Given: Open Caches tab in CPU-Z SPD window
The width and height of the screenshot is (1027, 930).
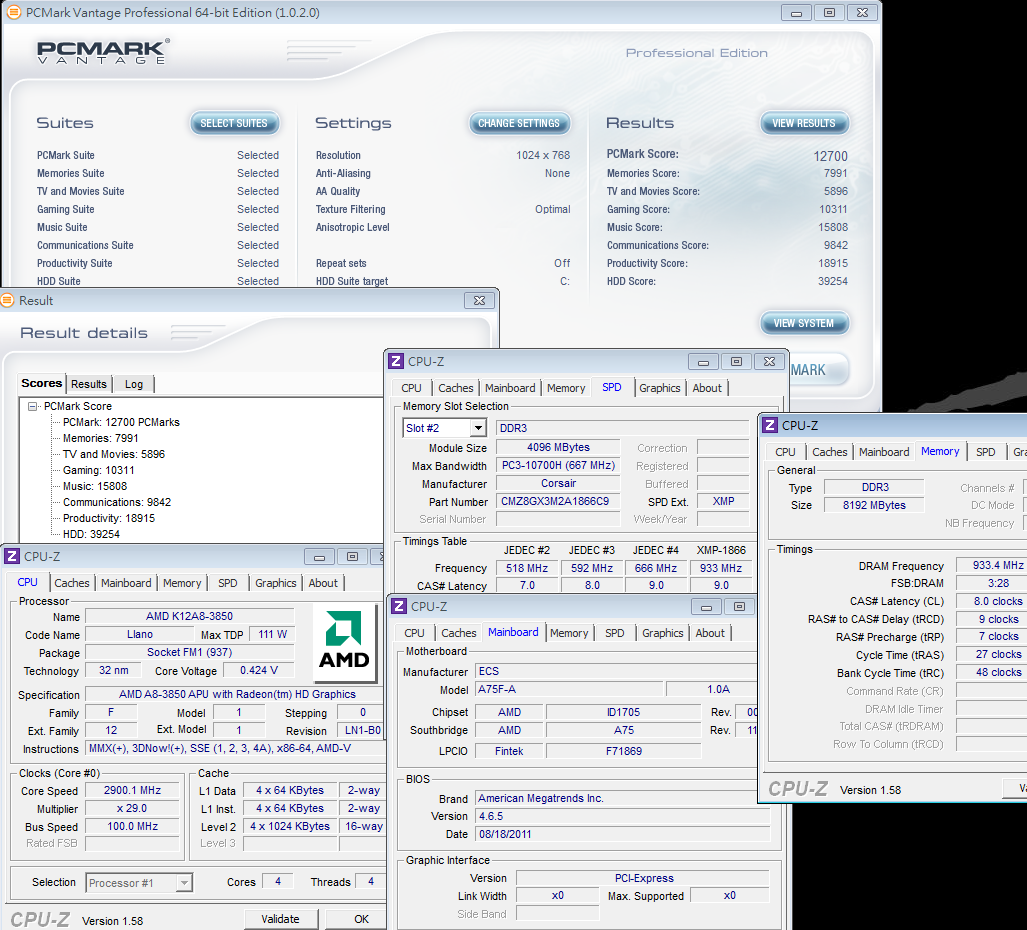Looking at the screenshot, I should 456,388.
